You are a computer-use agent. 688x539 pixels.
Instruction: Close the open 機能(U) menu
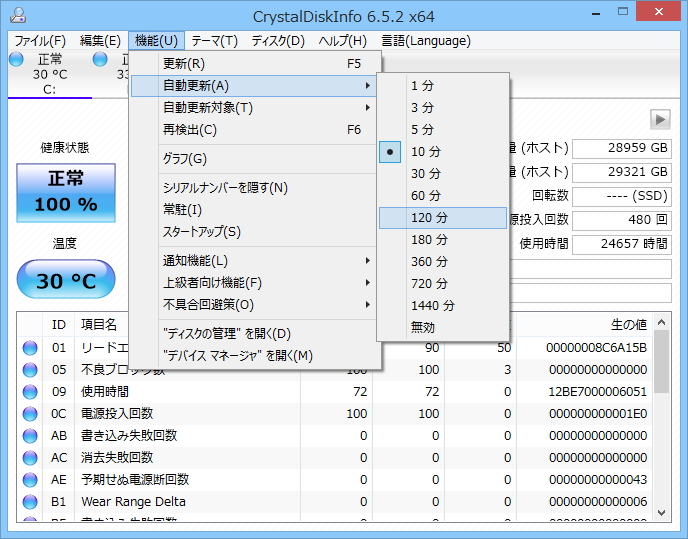tap(157, 41)
